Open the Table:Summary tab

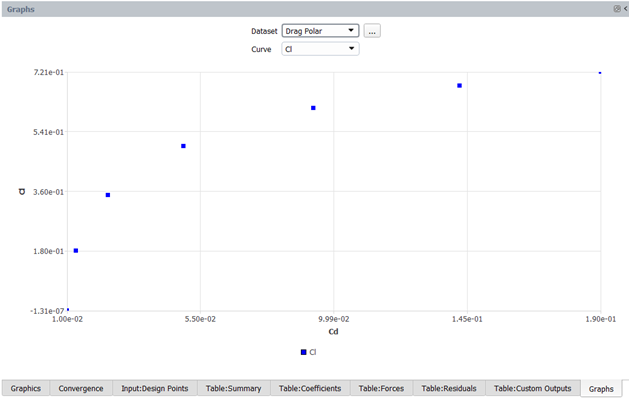(x=233, y=388)
